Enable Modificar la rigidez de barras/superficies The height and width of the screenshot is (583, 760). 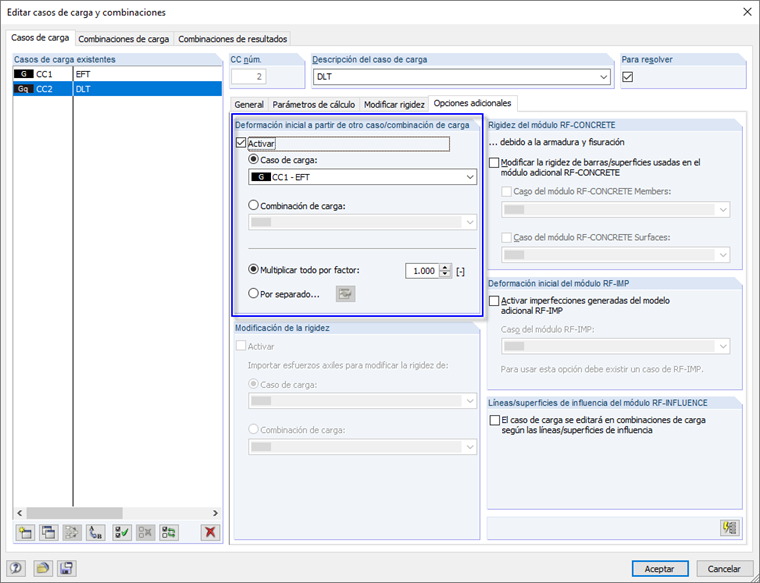point(494,163)
